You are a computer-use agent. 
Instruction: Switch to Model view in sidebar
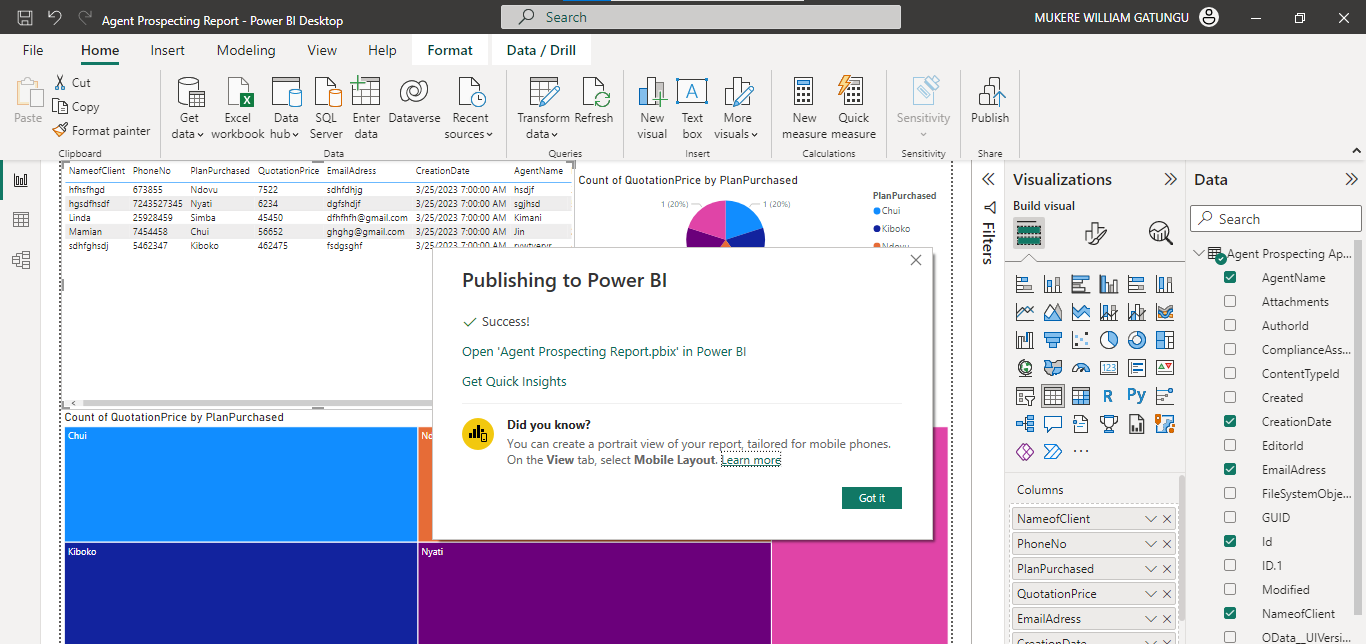pos(21,260)
